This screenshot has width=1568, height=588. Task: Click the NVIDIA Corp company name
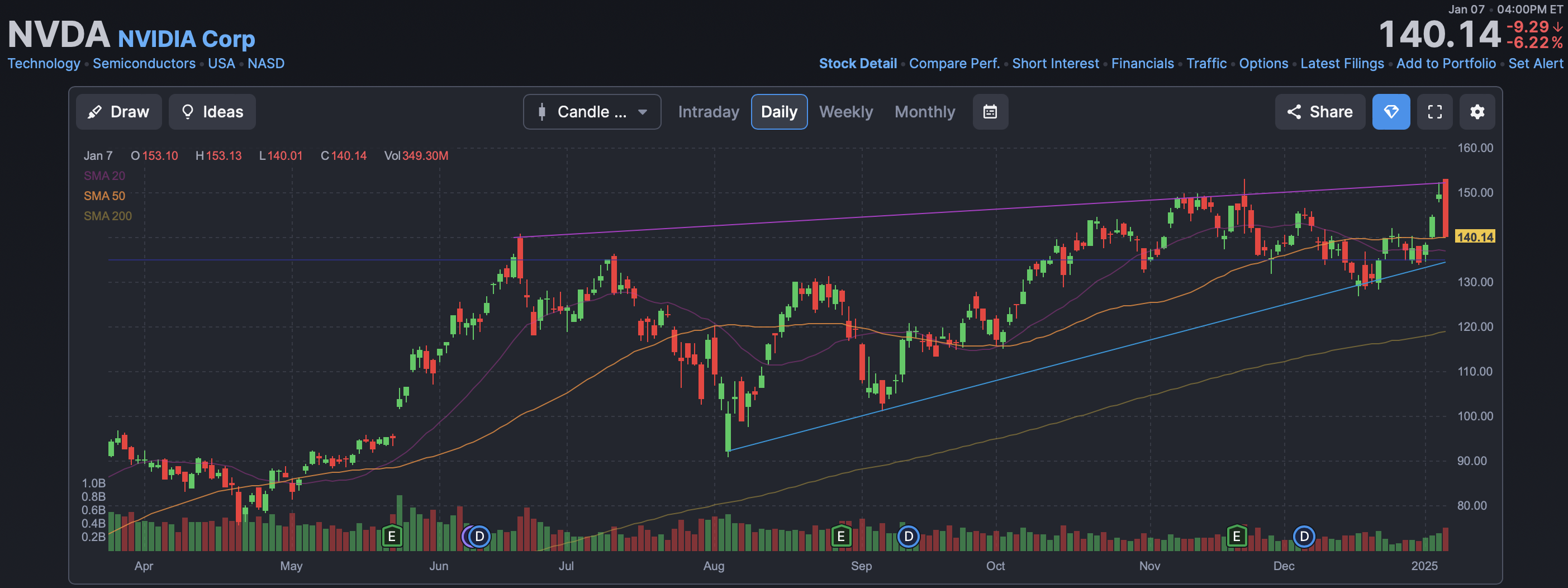coord(186,39)
